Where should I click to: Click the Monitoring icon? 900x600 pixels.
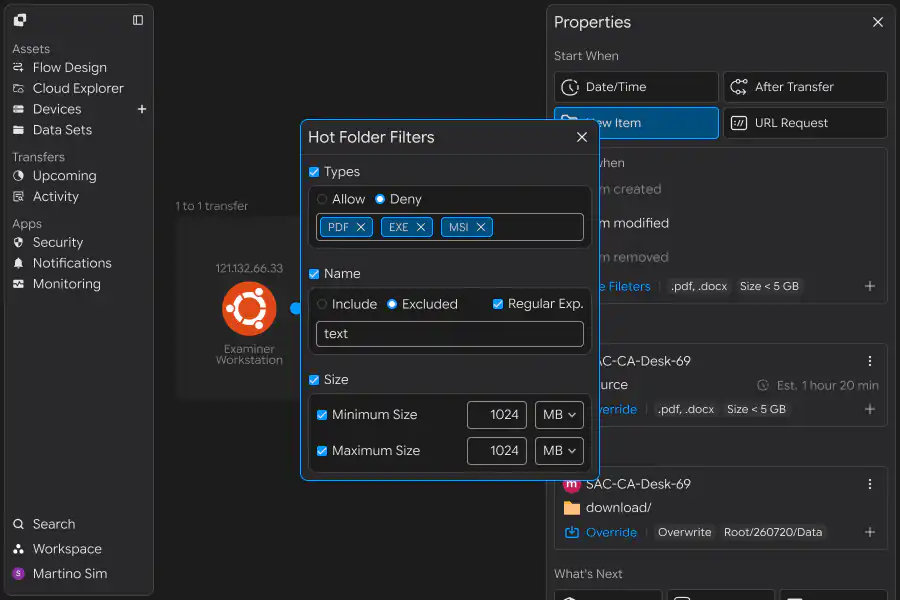click(18, 284)
